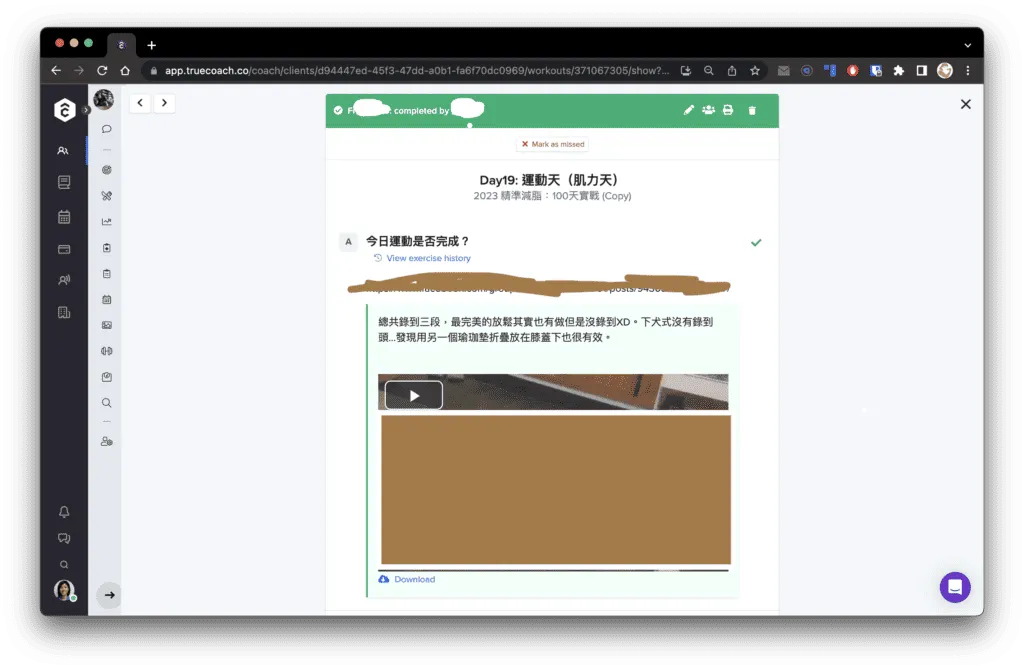Click the Download link below the video
The width and height of the screenshot is (1024, 669).
click(x=414, y=579)
